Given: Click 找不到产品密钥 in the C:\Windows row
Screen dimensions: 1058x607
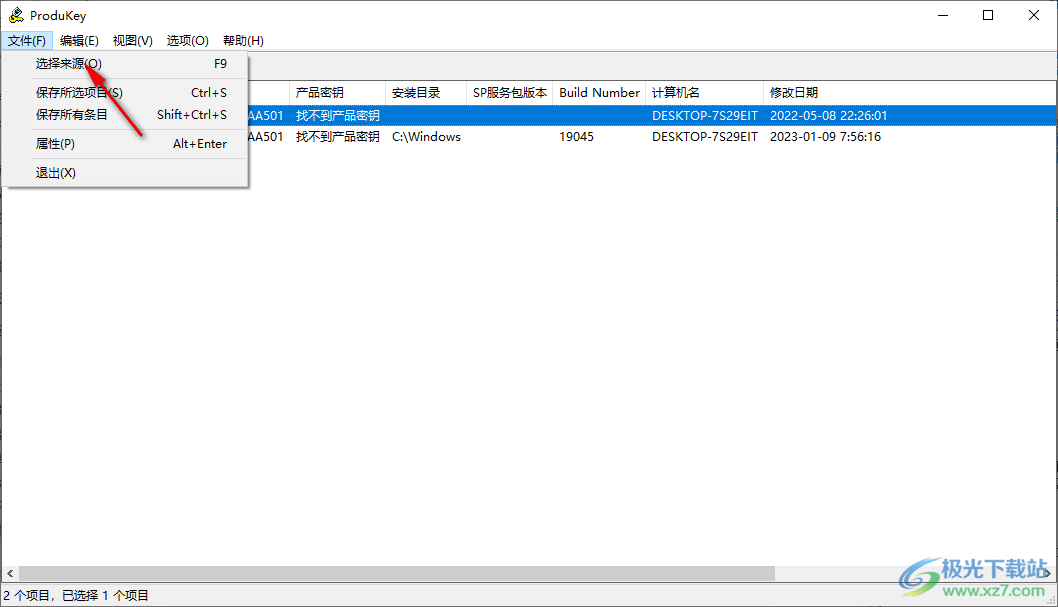Looking at the screenshot, I should point(337,136).
